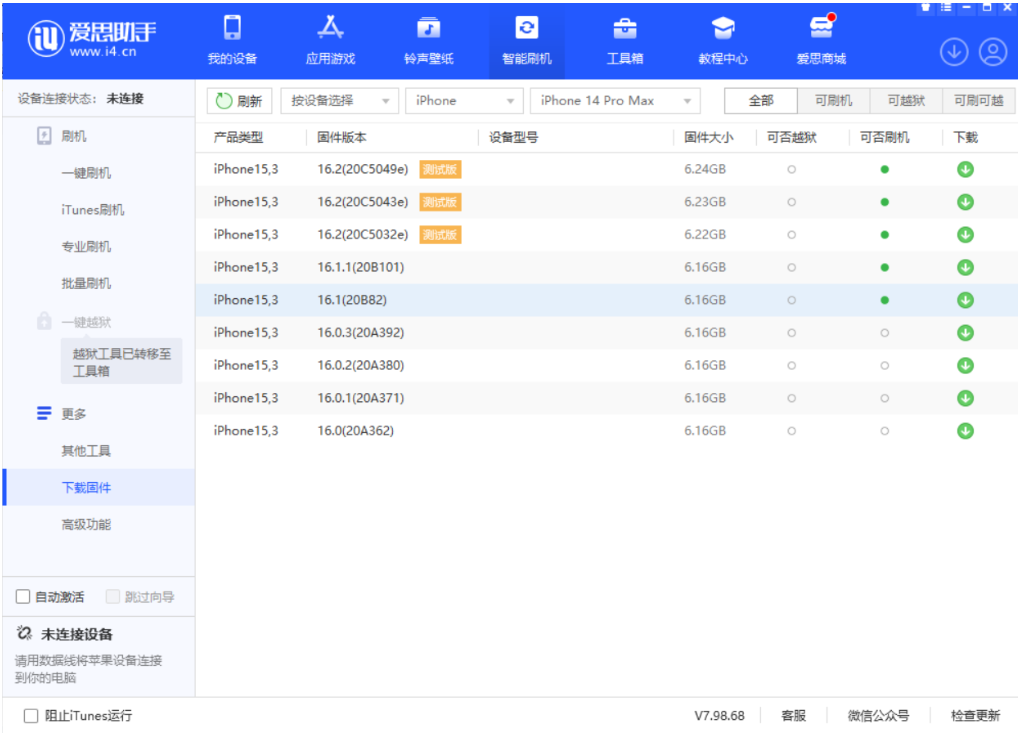
Task: Select 批量刷机 in sidebar
Action: click(x=86, y=283)
